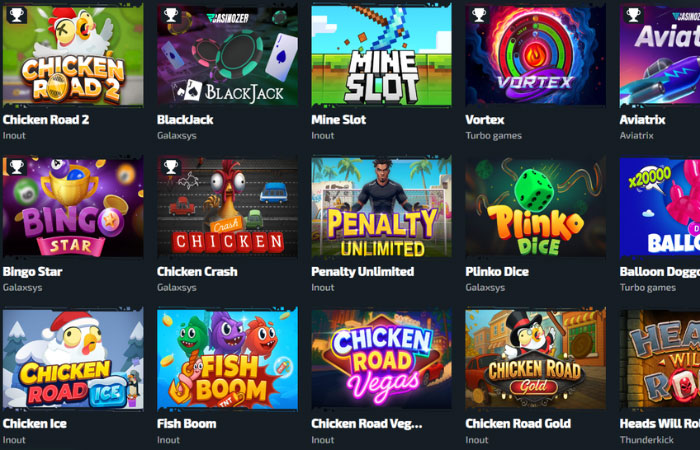Select Chicken Road Ice game thumbnail

point(73,358)
